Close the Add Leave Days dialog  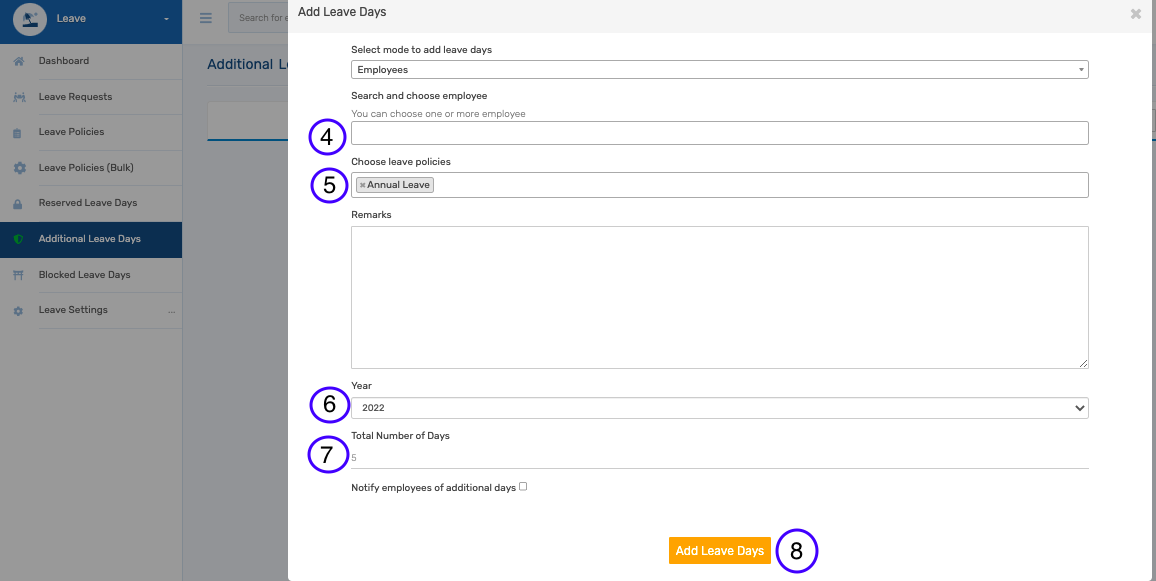point(1135,13)
